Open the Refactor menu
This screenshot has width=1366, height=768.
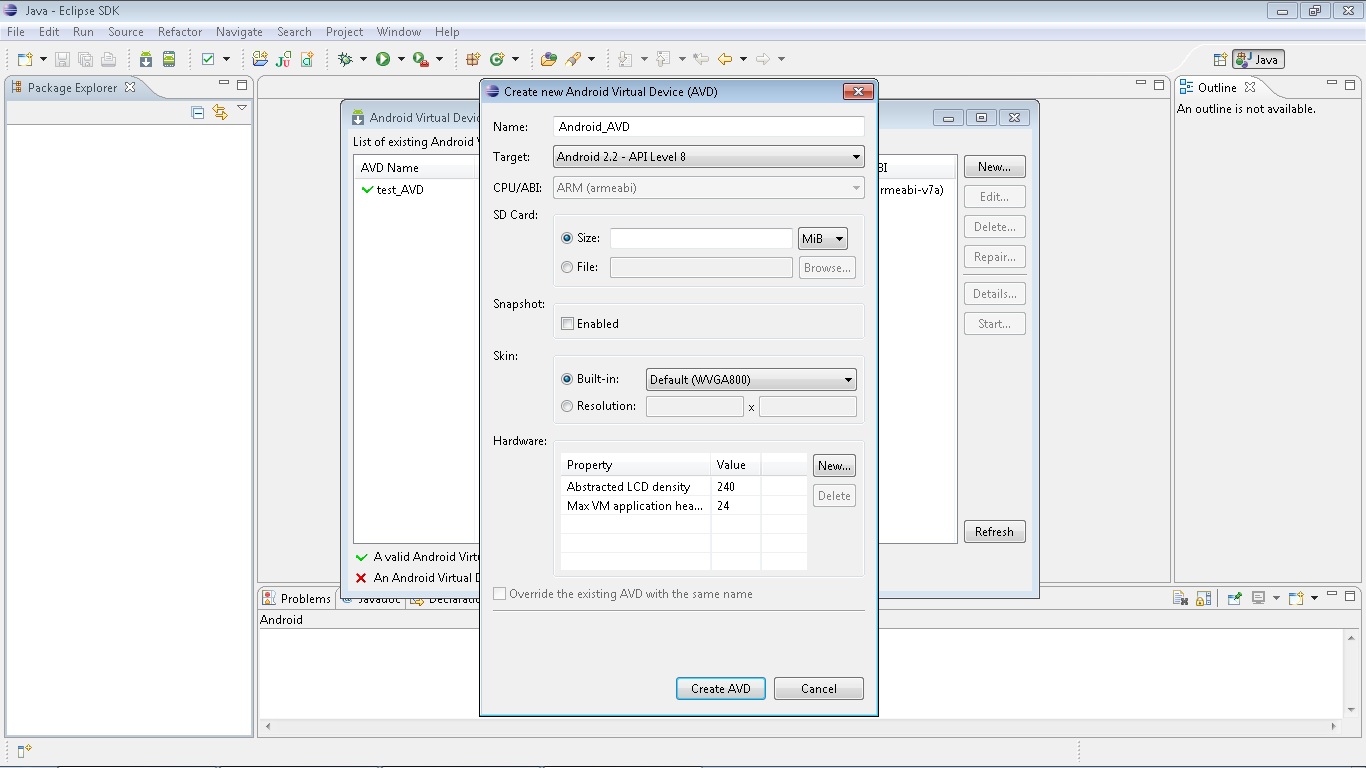[x=180, y=32]
